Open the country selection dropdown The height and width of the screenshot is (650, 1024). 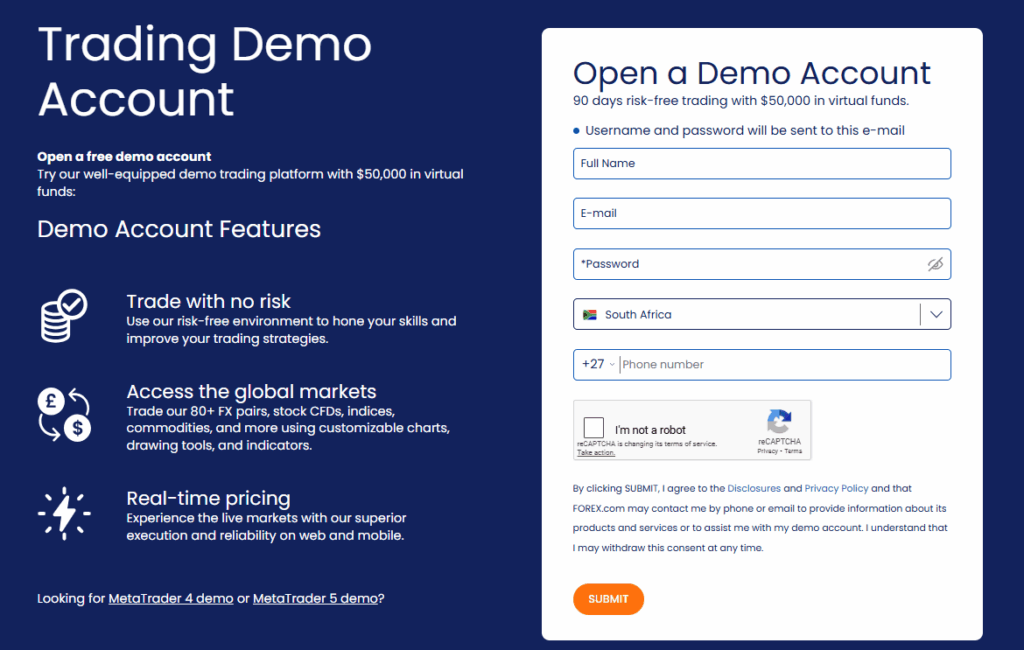tap(936, 314)
